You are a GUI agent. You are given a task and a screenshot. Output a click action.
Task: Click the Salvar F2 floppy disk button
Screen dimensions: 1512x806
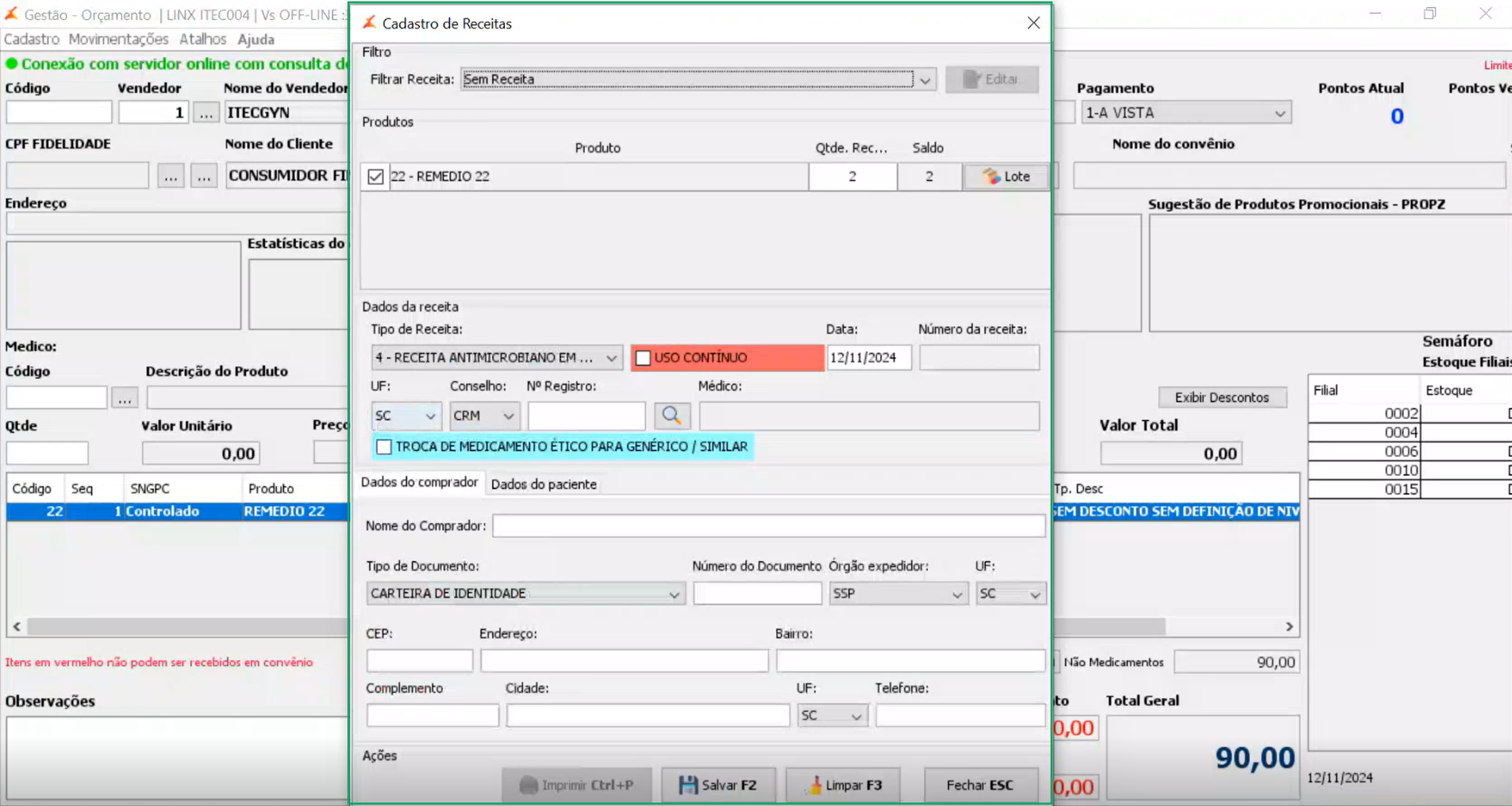(x=717, y=785)
